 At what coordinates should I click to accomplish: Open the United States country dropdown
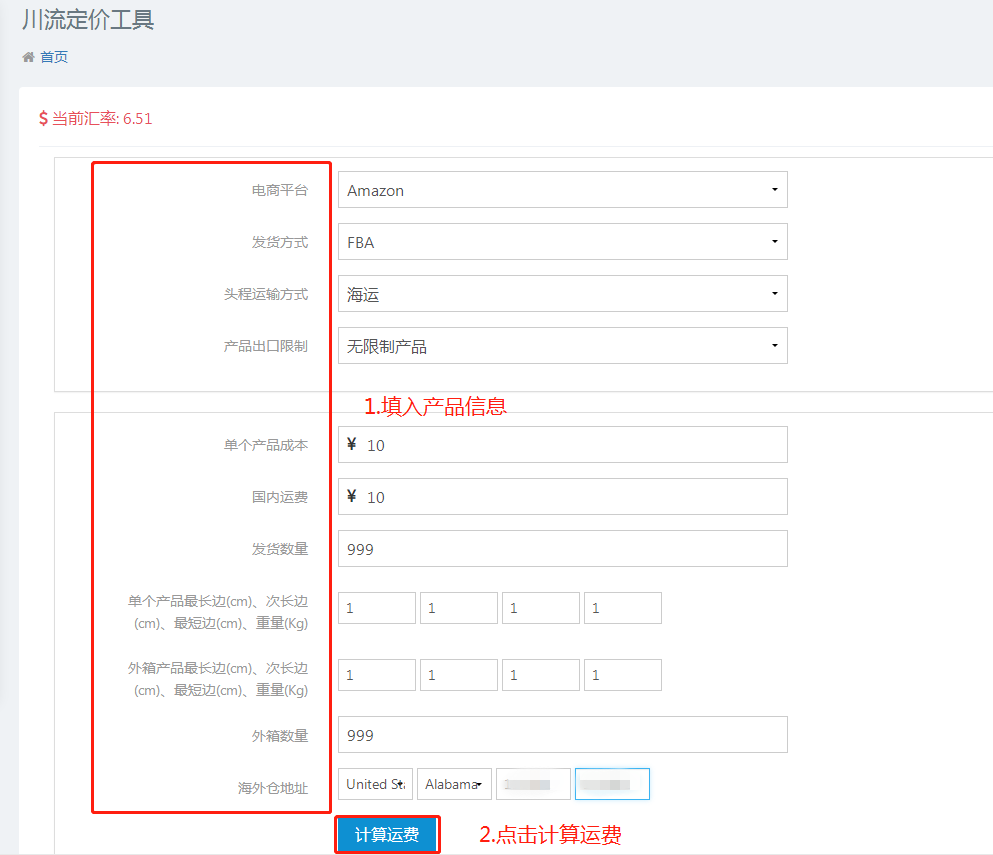376,784
